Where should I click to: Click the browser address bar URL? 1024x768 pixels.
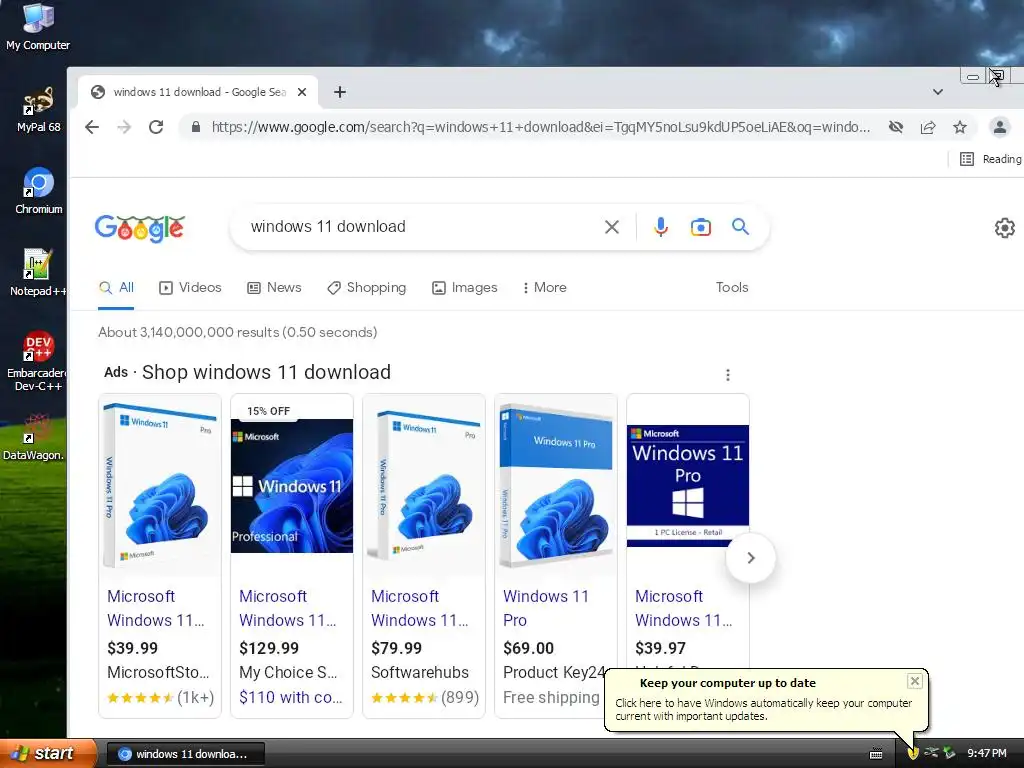pyautogui.click(x=541, y=127)
